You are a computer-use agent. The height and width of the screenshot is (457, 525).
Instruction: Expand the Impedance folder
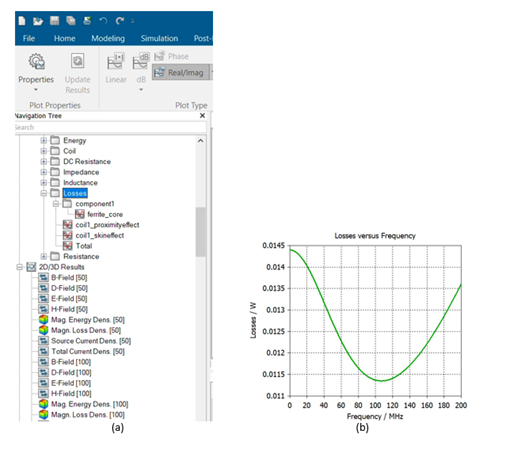click(44, 172)
